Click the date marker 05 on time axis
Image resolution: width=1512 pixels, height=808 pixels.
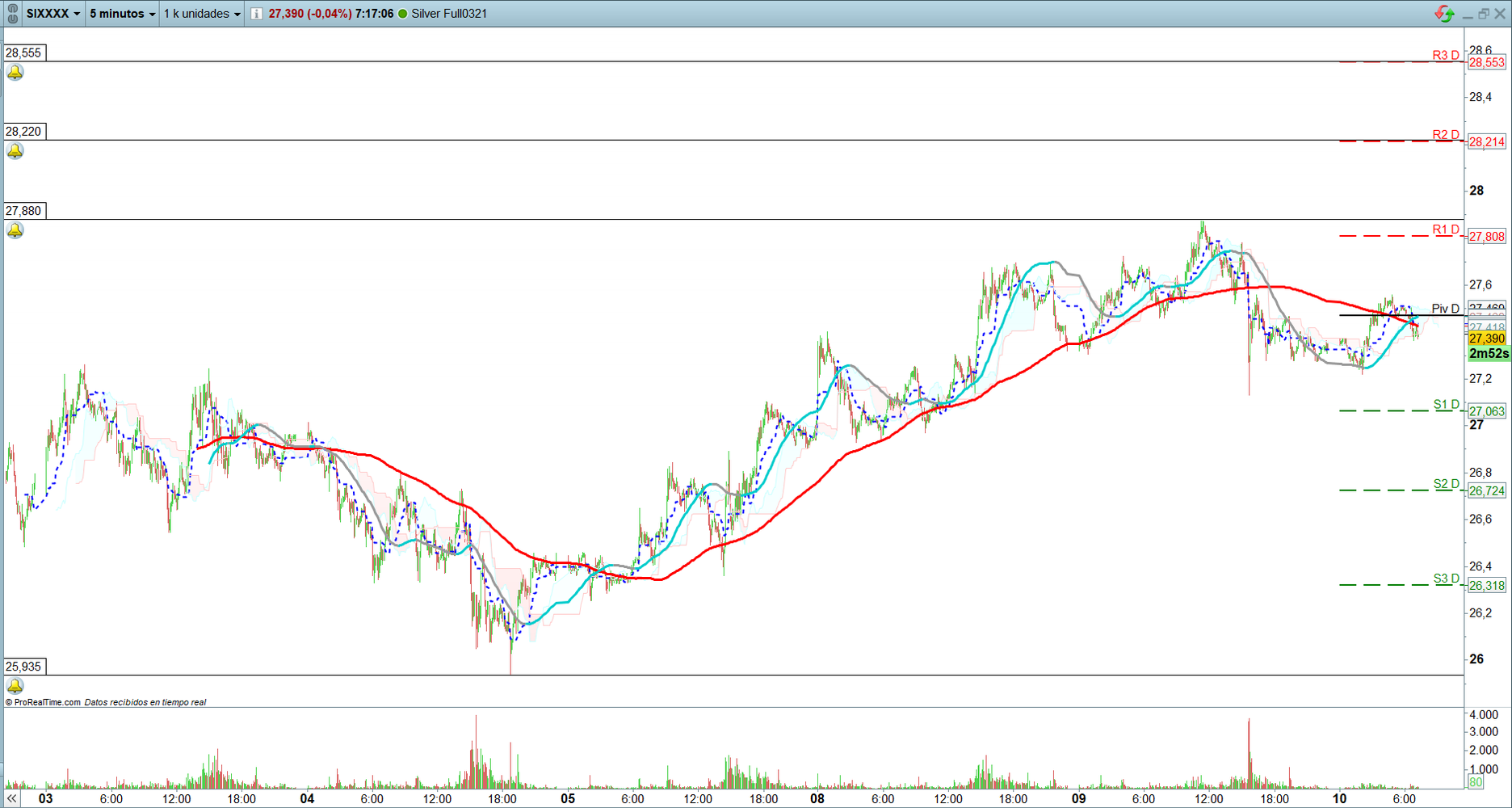(x=568, y=798)
